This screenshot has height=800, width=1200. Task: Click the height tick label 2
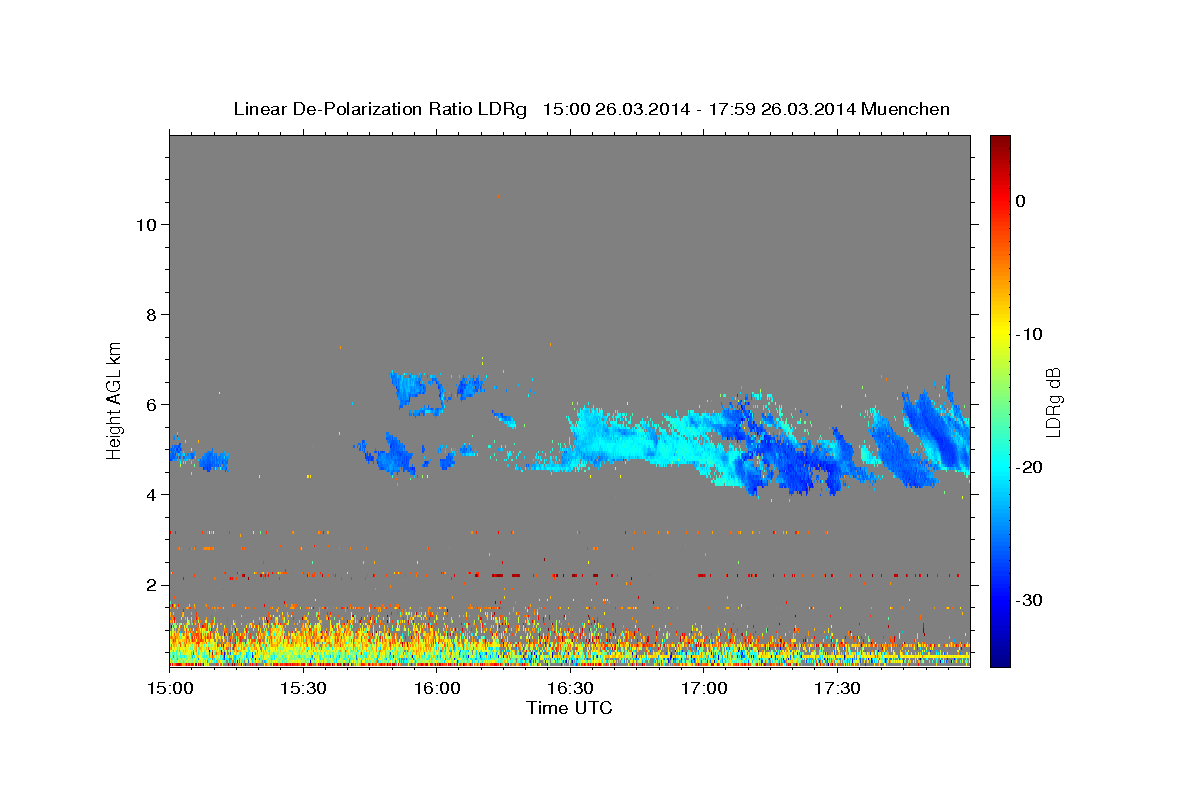click(150, 584)
